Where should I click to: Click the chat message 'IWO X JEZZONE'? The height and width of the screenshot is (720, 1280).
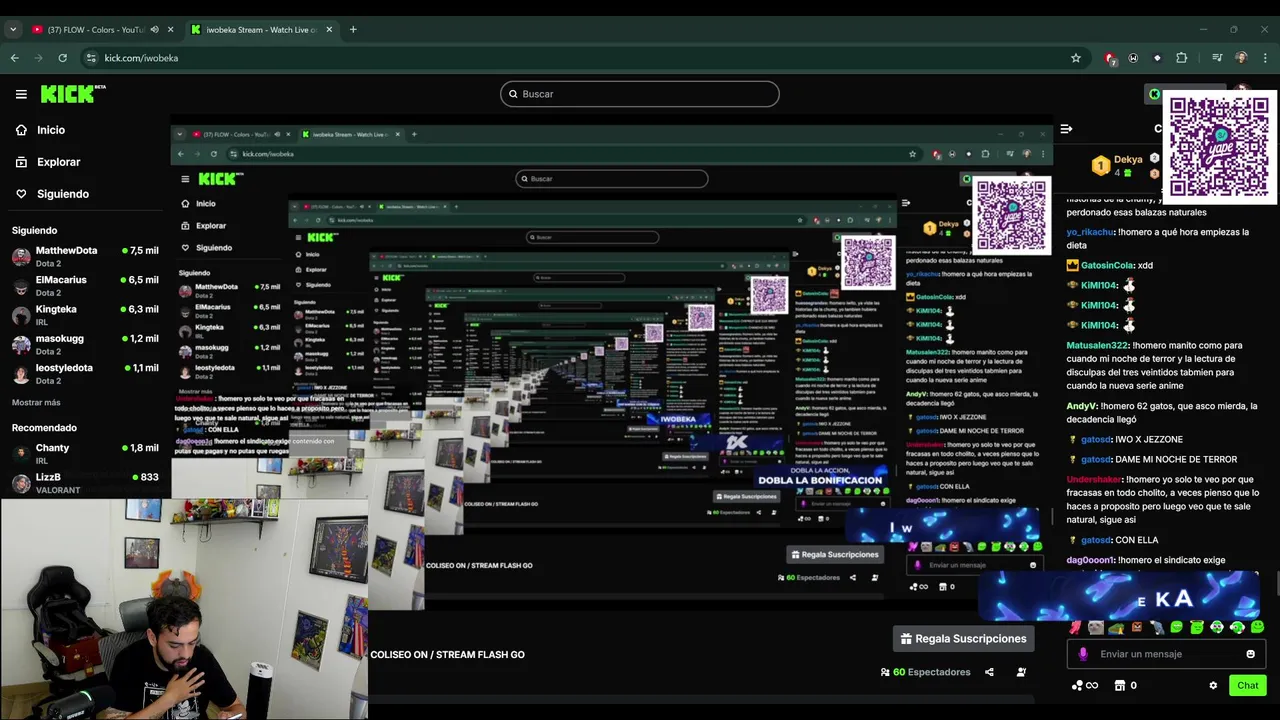(1149, 439)
